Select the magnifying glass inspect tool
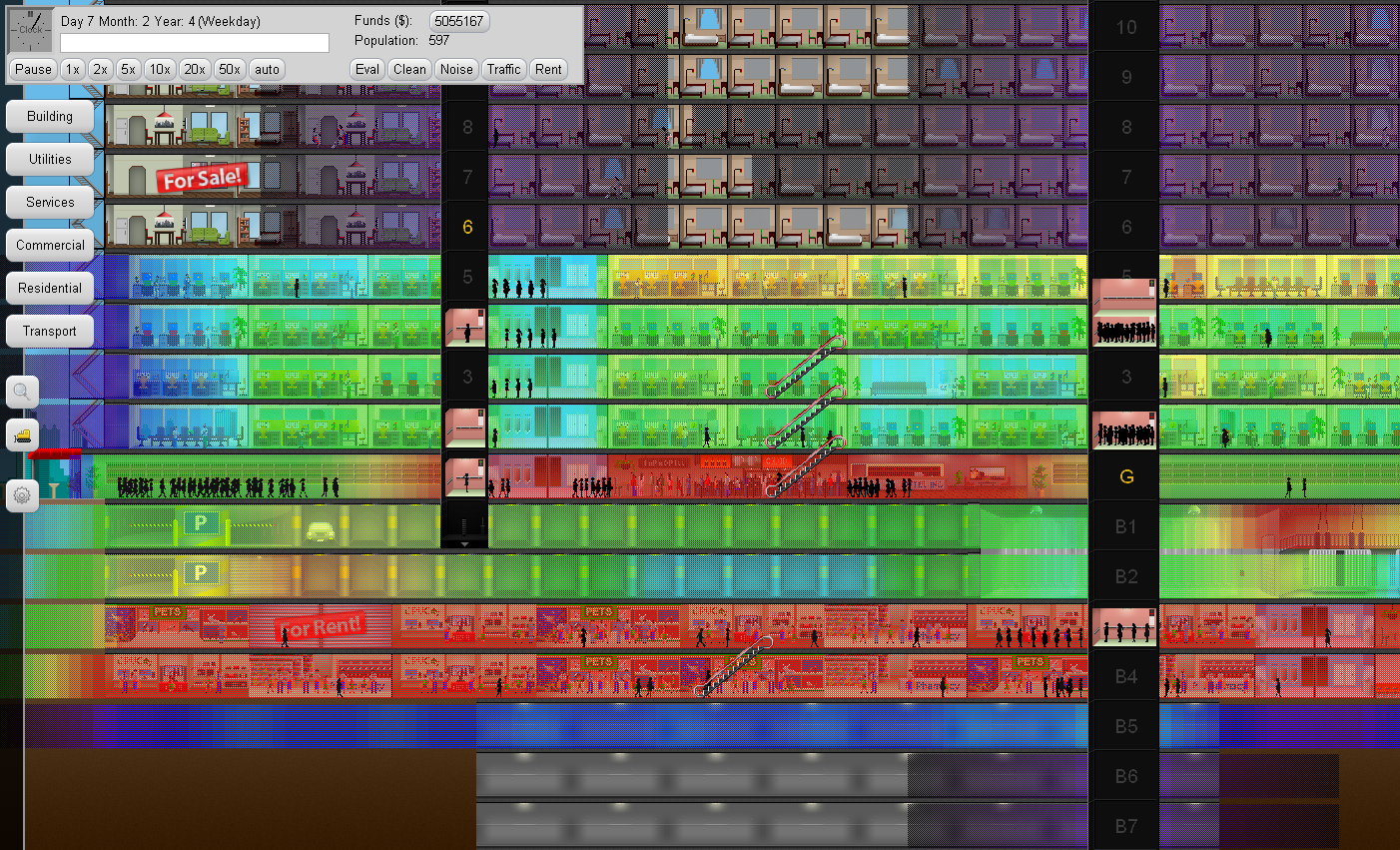Screen dimensions: 1400x850 click(x=22, y=392)
